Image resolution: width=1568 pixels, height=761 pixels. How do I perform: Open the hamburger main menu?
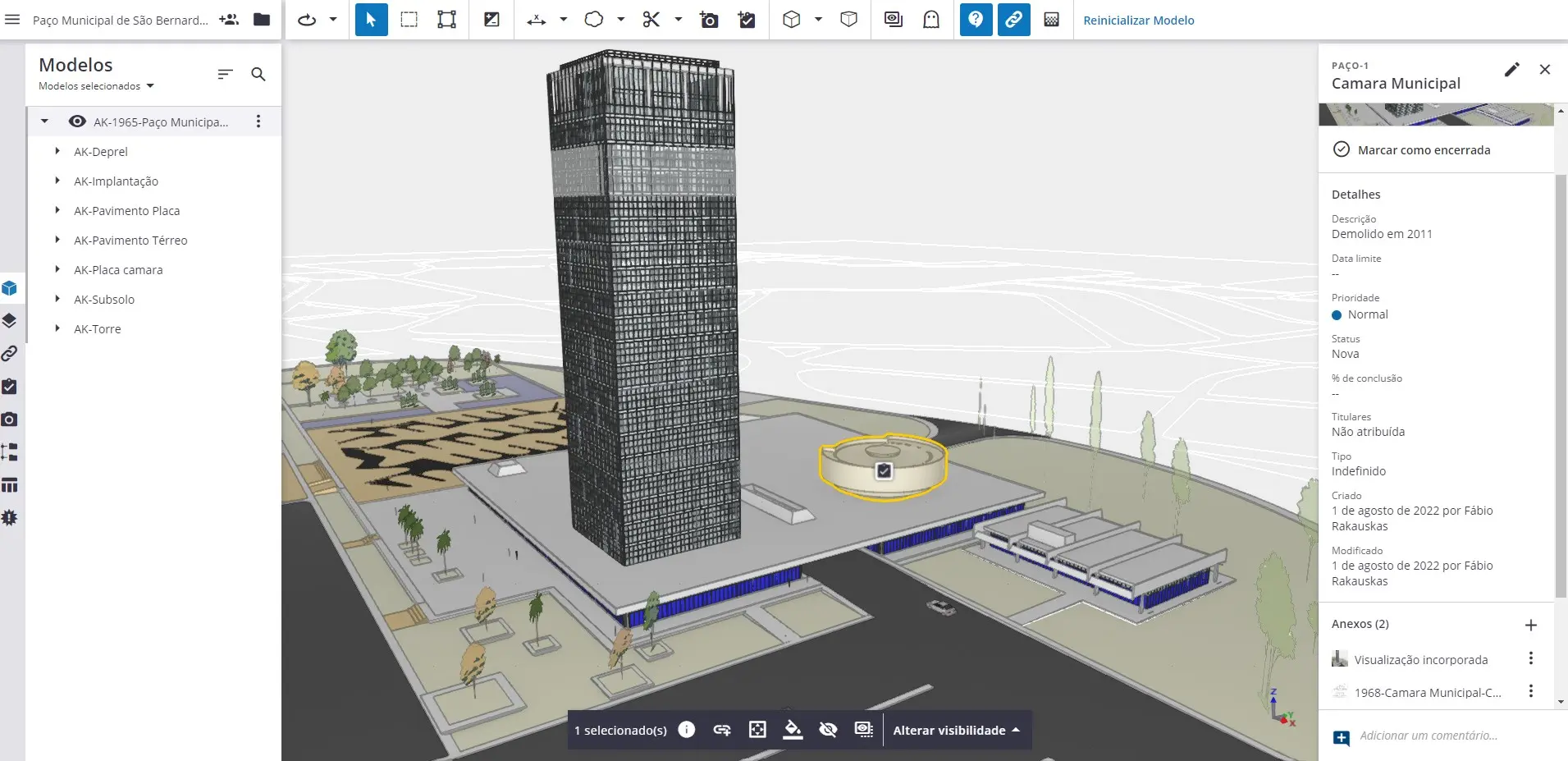[x=12, y=20]
